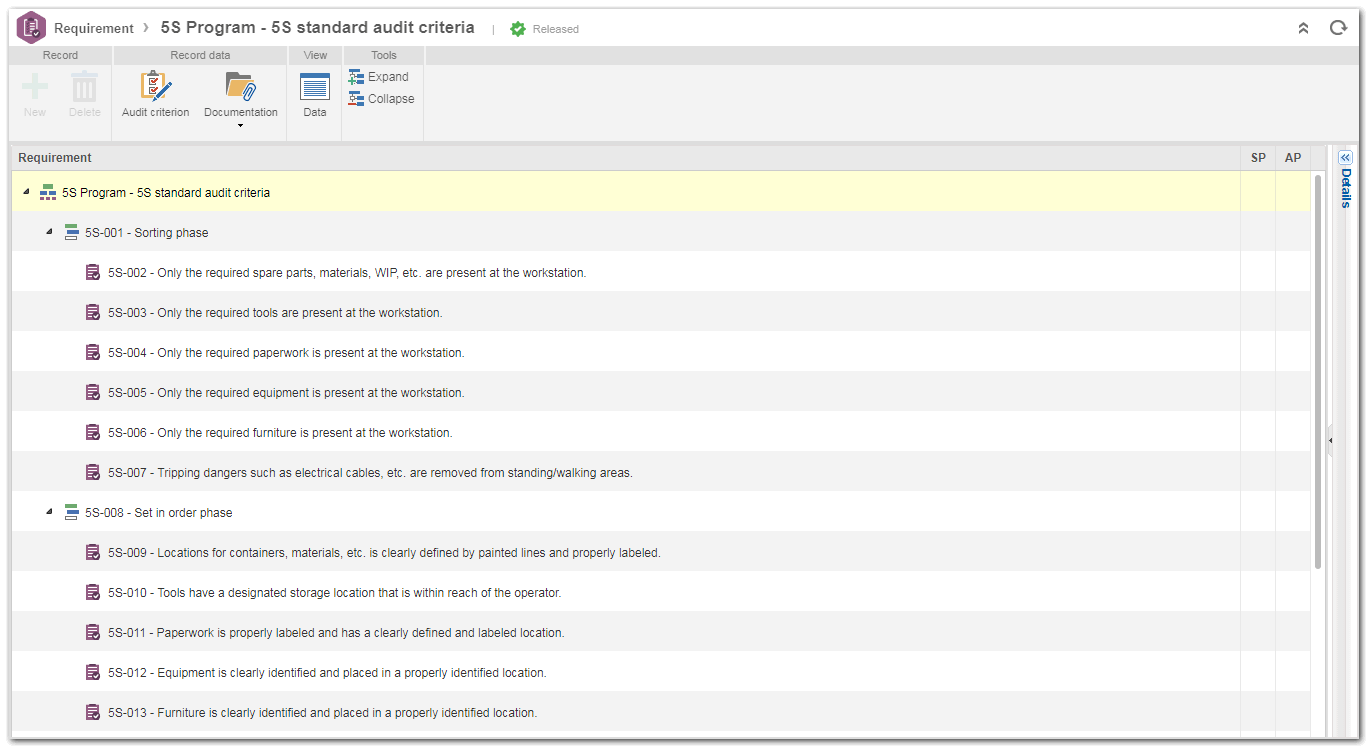Image resolution: width=1369 pixels, height=749 pixels.
Task: Select requirement 5S-007 tripping dangers
Action: click(661, 472)
